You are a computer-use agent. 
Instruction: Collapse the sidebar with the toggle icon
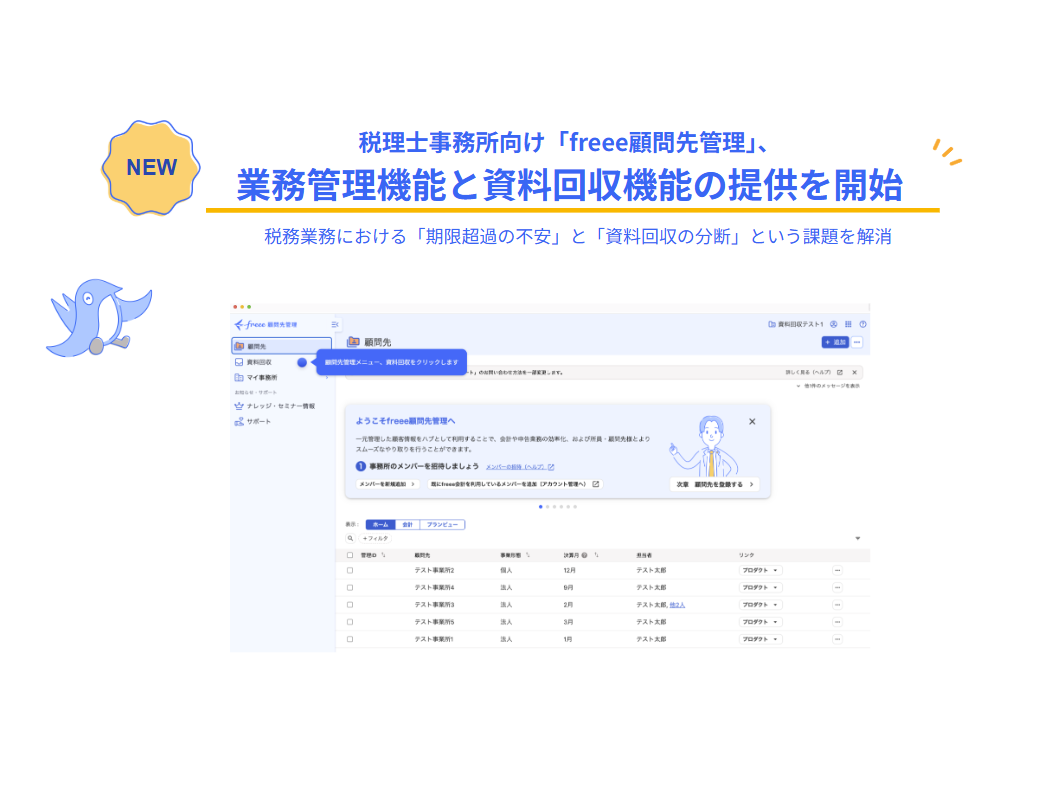click(x=335, y=325)
